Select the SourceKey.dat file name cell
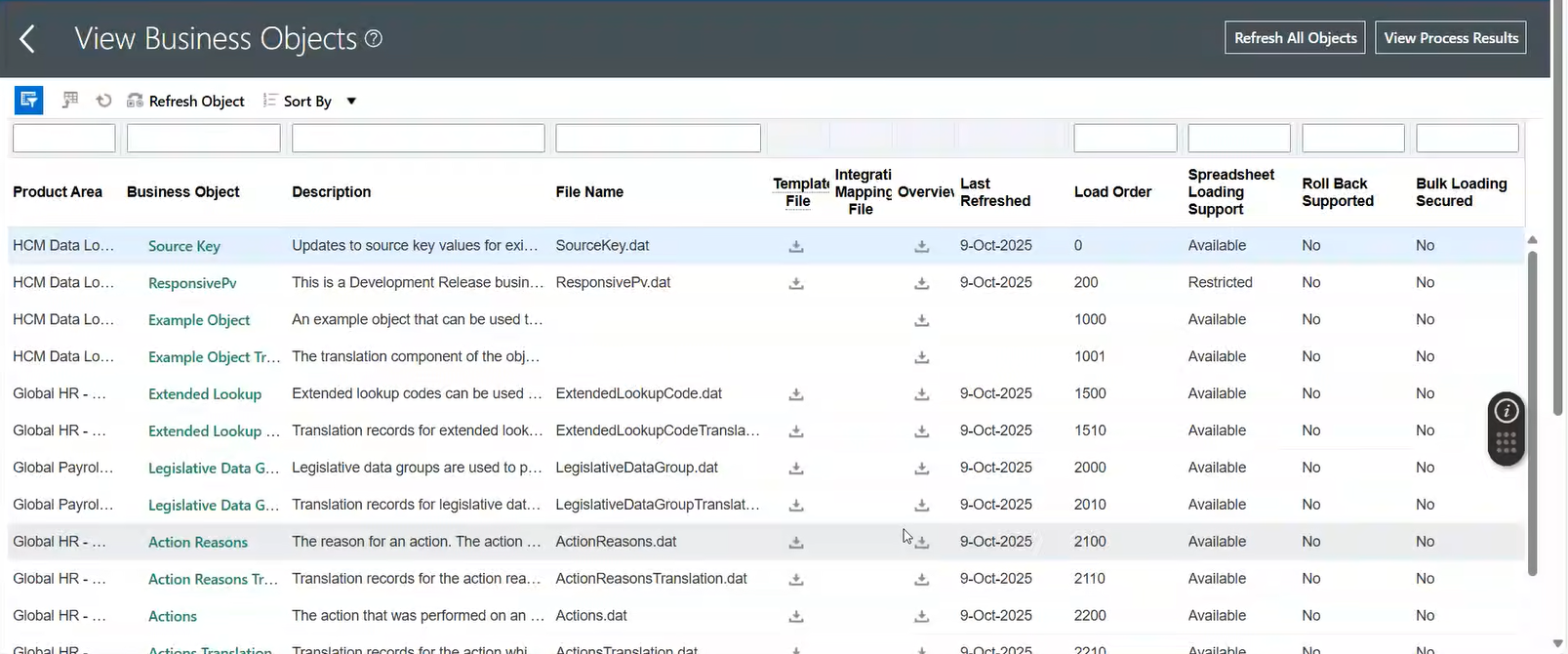The image size is (1568, 654). pos(602,246)
